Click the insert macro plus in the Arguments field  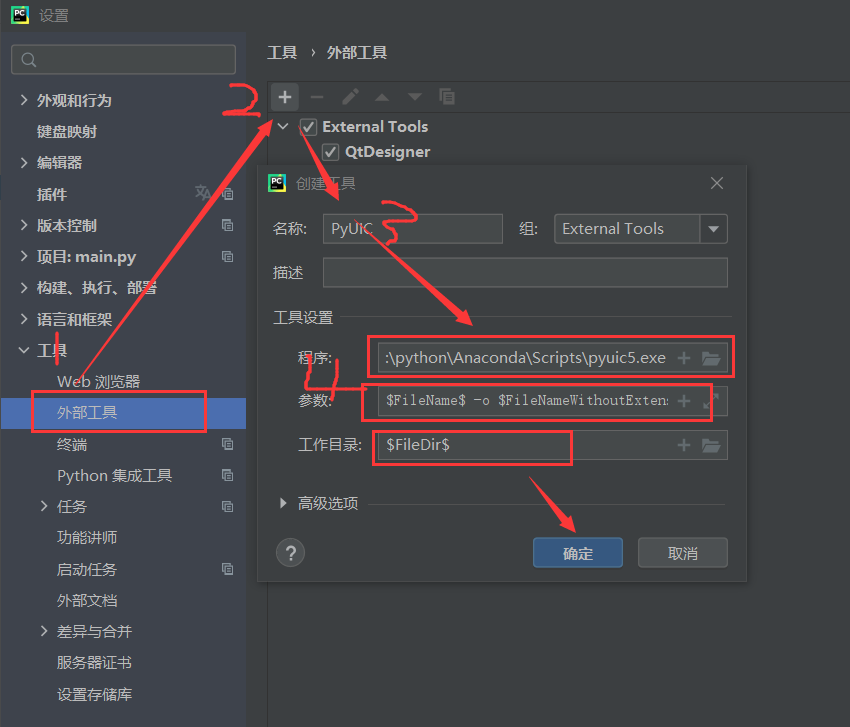click(684, 401)
